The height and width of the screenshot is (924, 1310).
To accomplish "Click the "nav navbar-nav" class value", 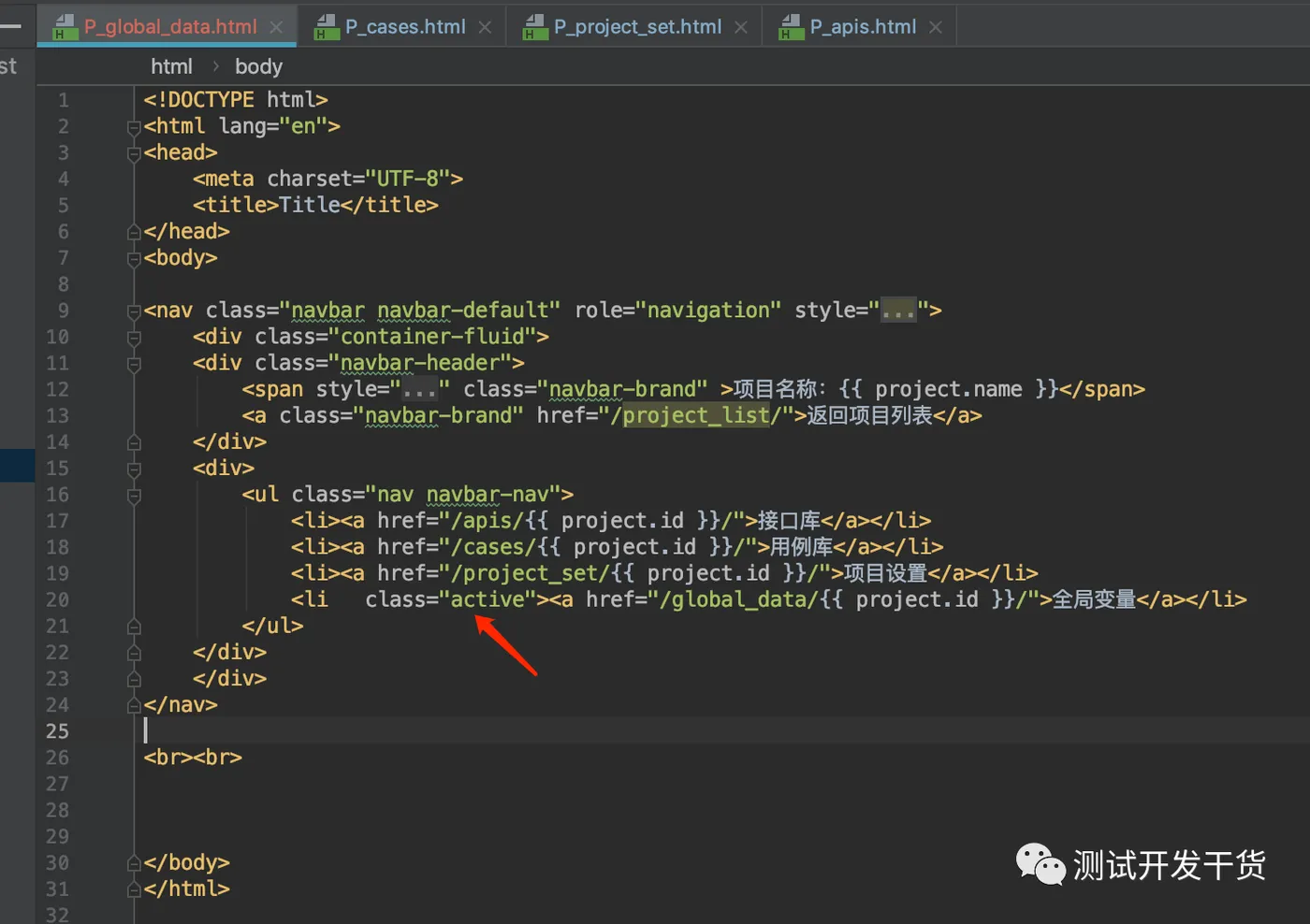I will pyautogui.click(x=463, y=494).
